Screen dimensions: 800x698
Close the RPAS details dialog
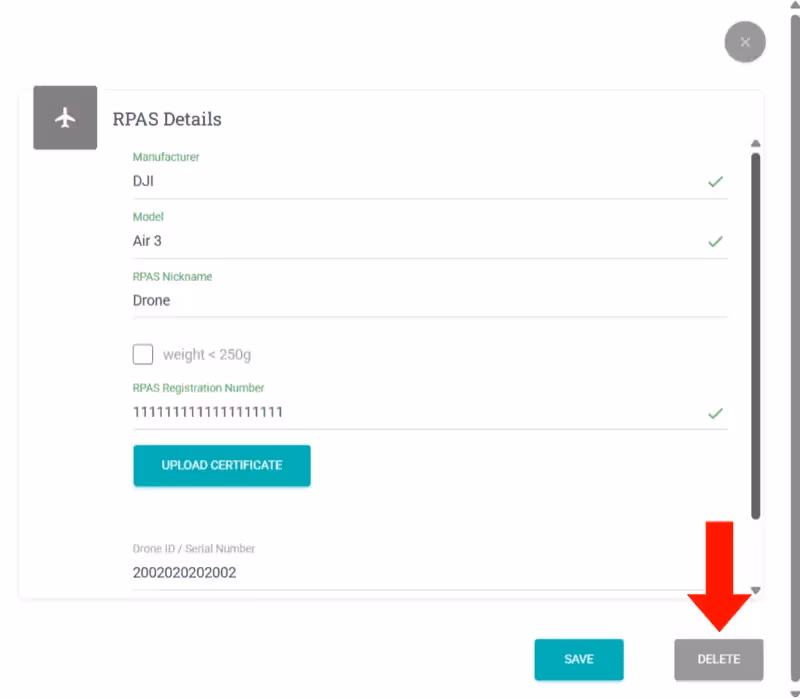coord(744,42)
